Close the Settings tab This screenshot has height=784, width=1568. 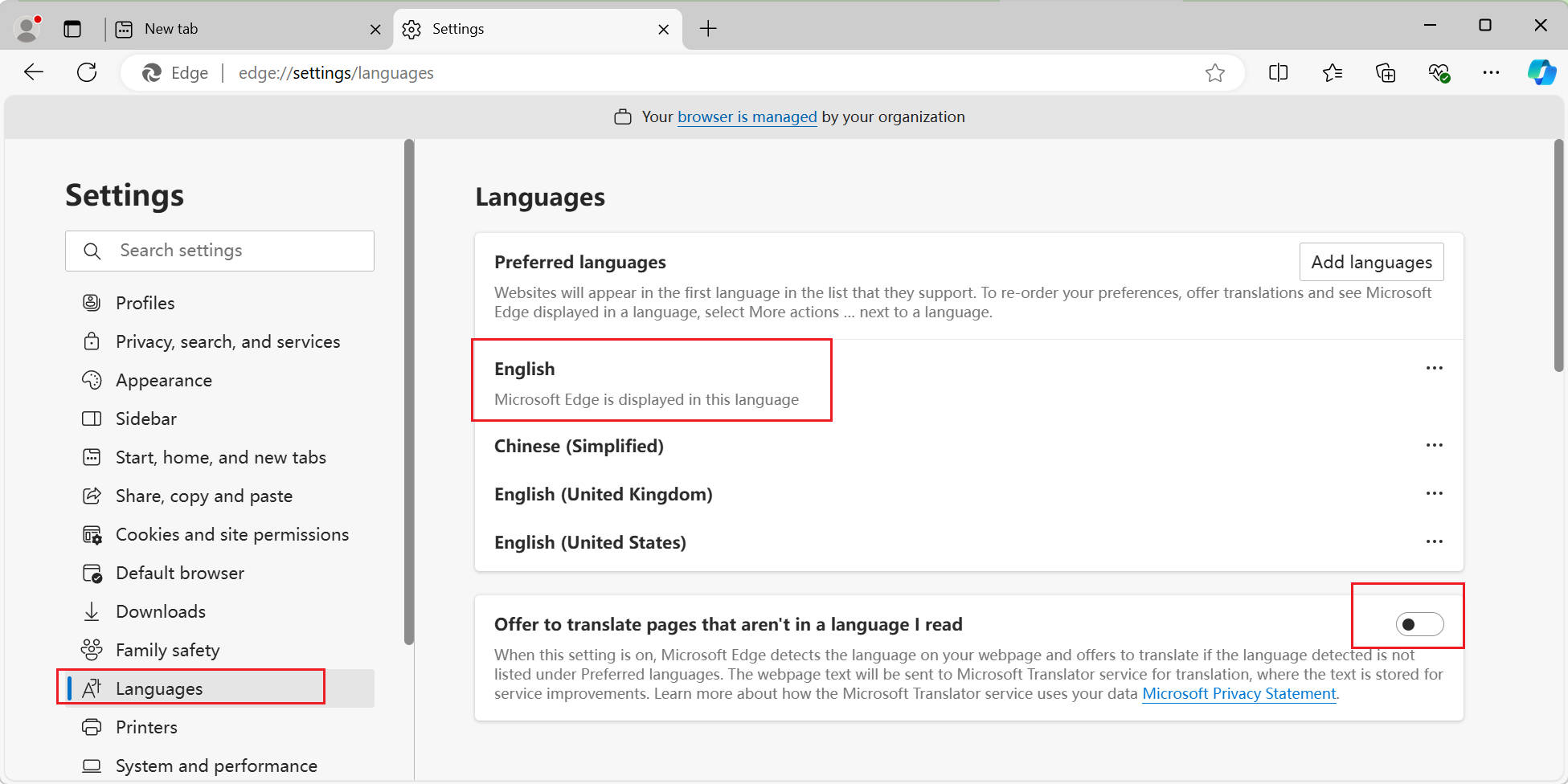[663, 30]
